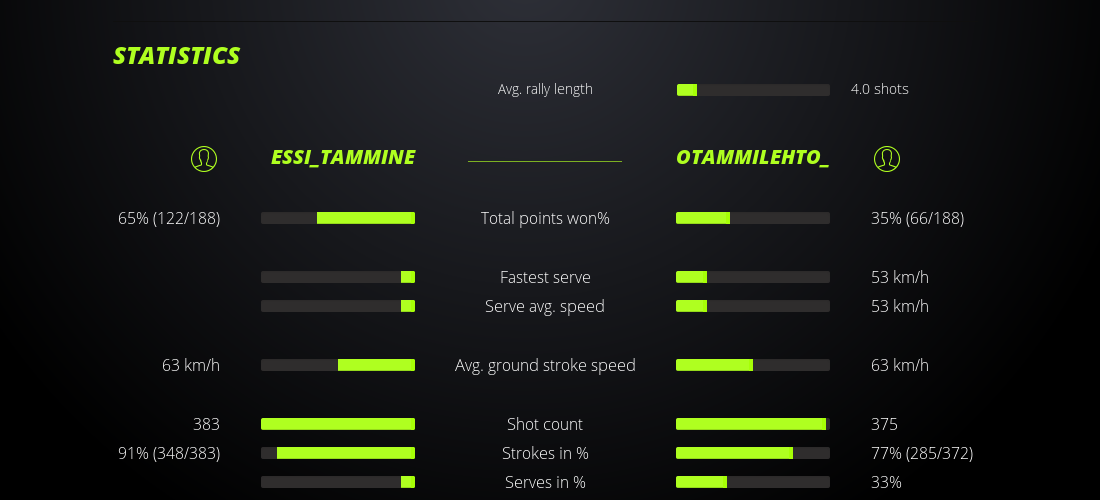The height and width of the screenshot is (500, 1100).
Task: Select the ESSI_TAMMINE player name
Action: (x=343, y=158)
